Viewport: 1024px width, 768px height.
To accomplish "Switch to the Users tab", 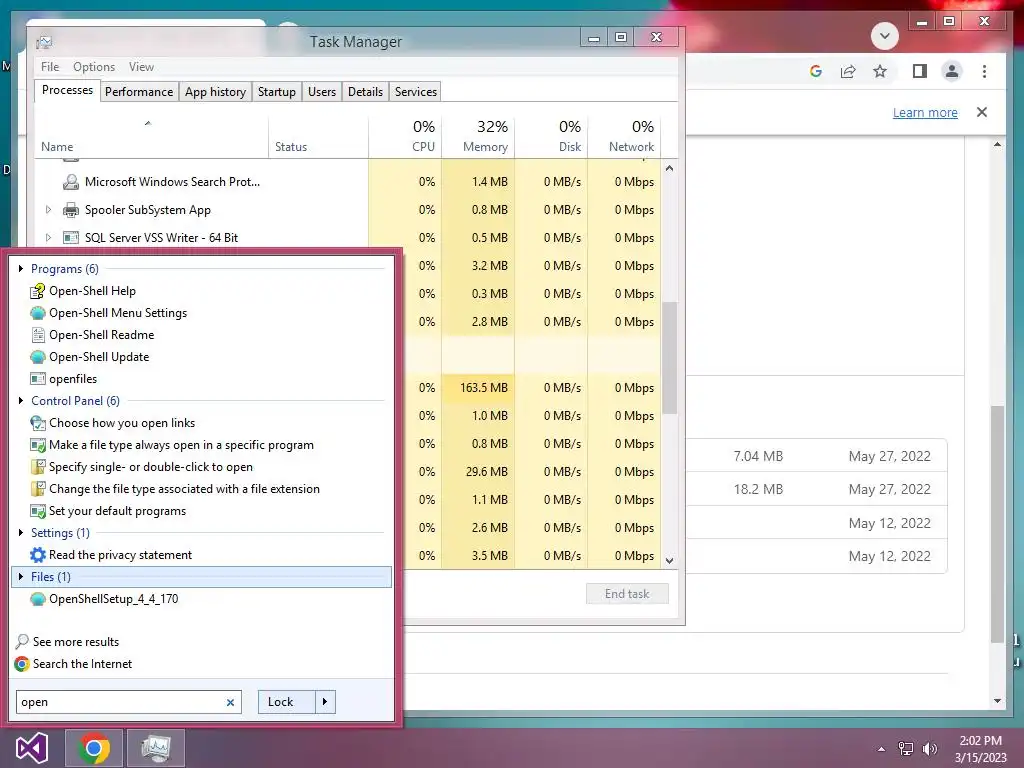I will click(322, 92).
